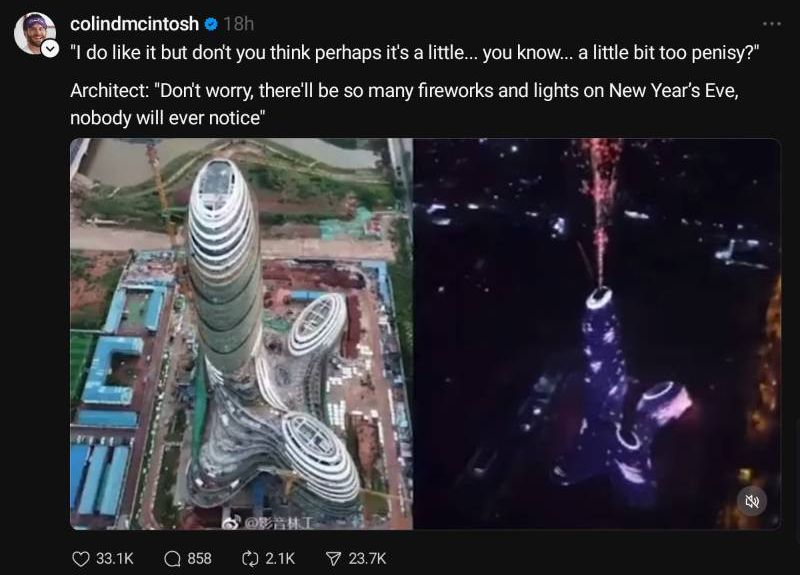Click the blue verified badge
This screenshot has height=575, width=800.
coord(211,24)
